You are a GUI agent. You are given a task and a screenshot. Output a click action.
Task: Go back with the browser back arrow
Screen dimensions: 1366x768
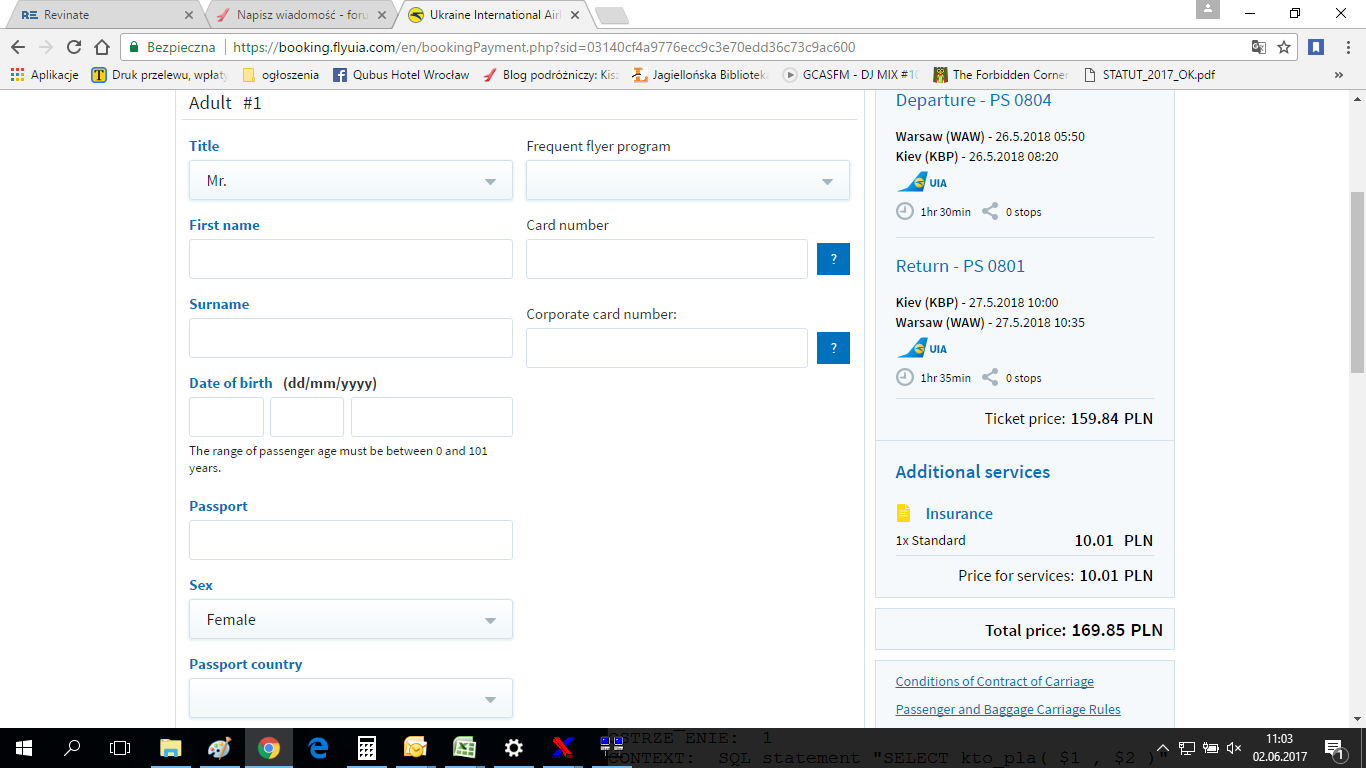(x=17, y=47)
